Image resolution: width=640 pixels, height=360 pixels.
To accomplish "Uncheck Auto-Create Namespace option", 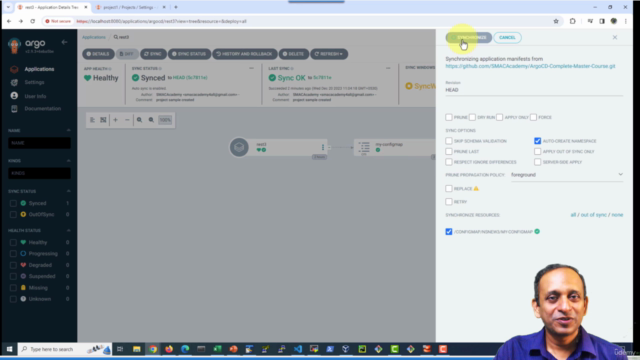I will point(538,141).
